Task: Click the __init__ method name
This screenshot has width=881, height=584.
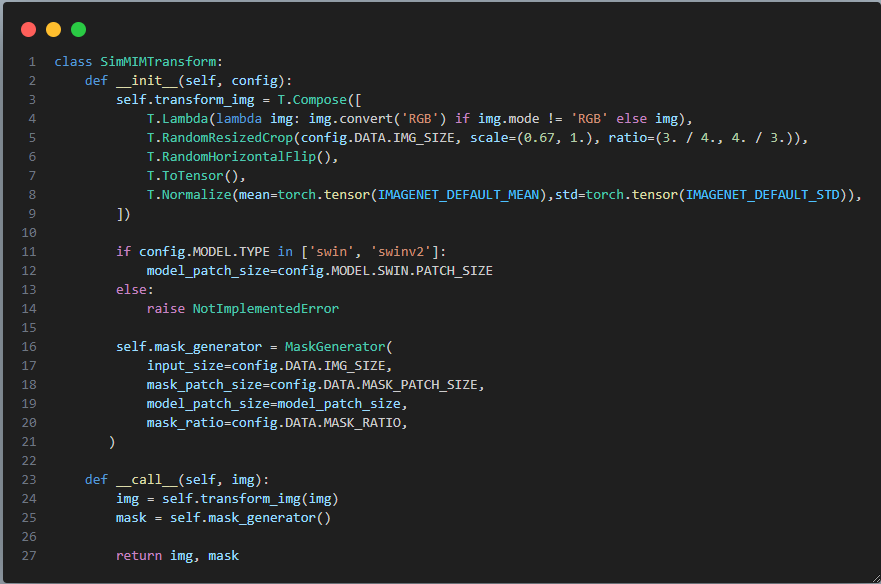Action: [x=147, y=80]
